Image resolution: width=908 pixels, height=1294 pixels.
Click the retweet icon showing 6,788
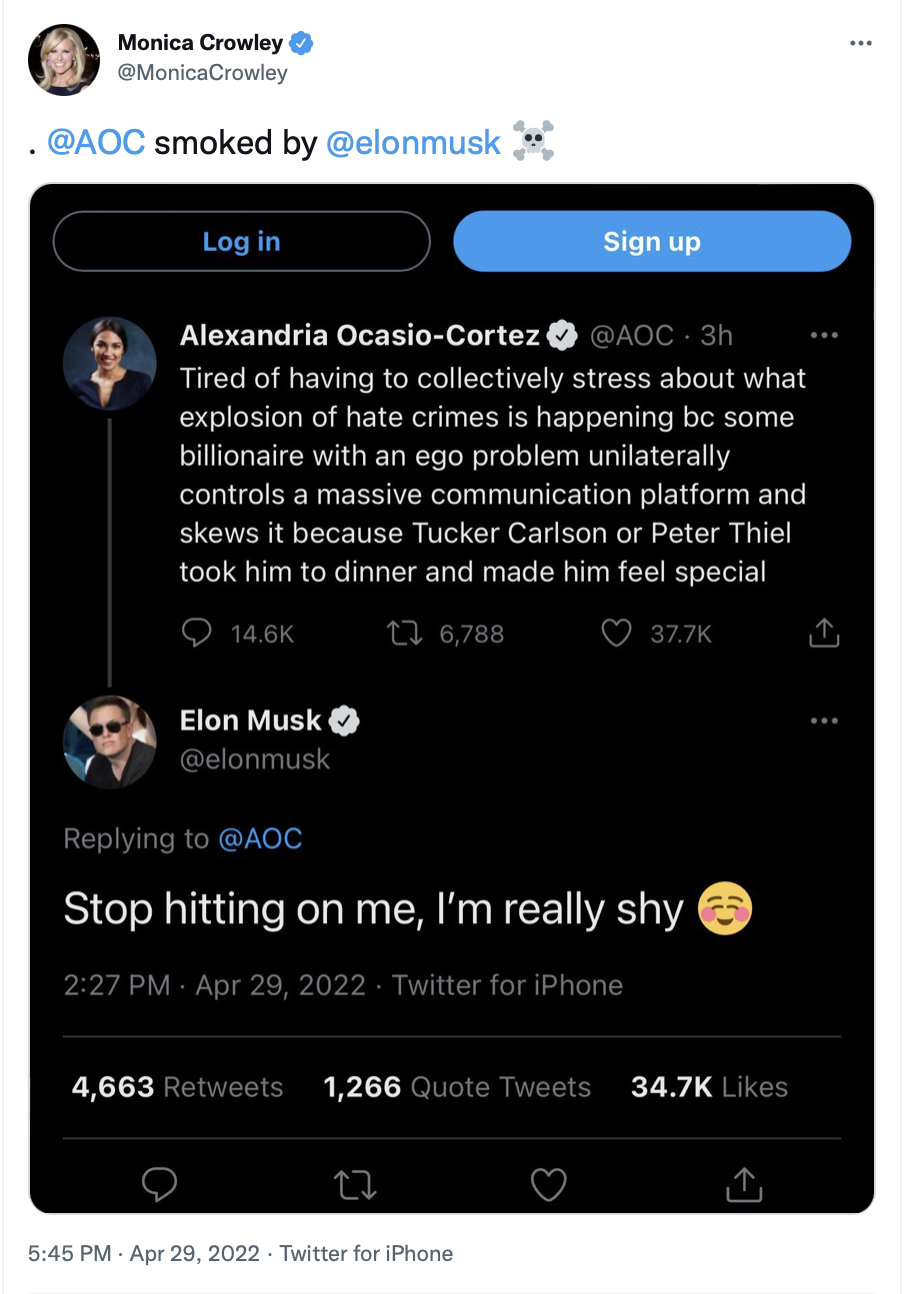[405, 633]
